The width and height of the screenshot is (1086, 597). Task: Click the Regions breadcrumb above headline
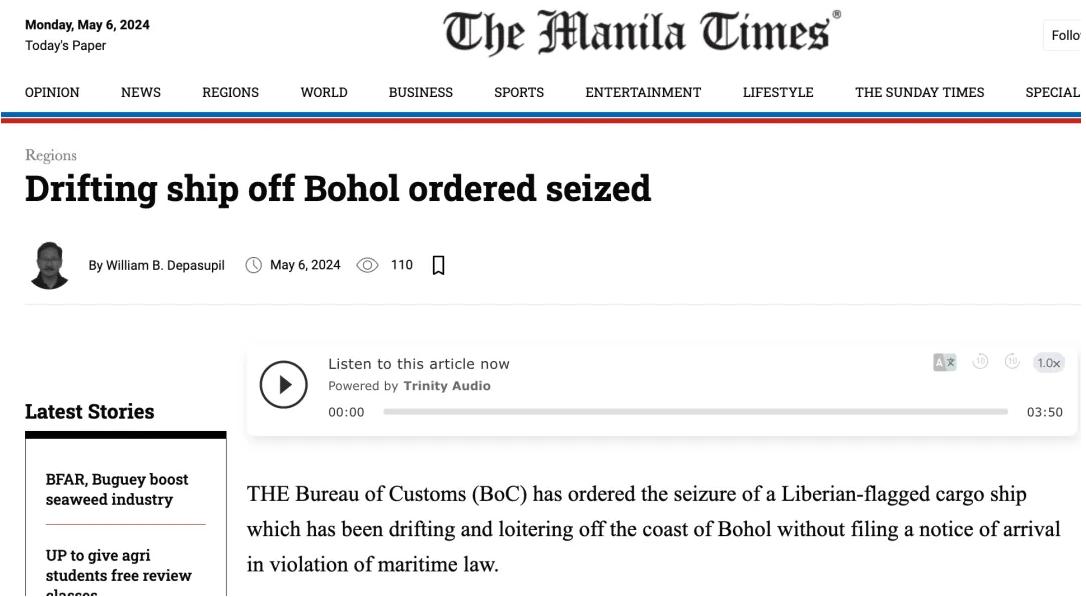coord(51,155)
